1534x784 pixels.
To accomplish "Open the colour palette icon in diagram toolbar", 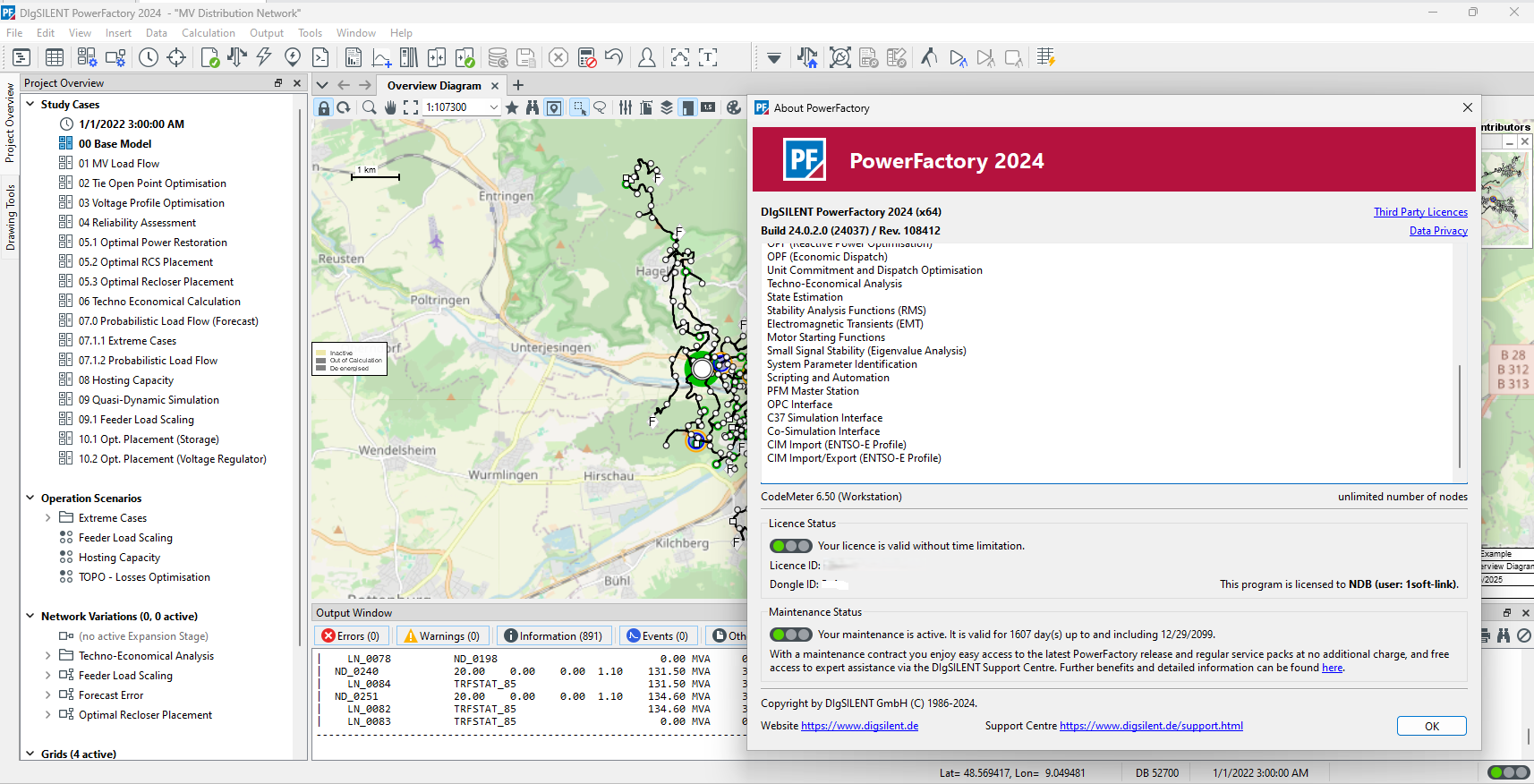I will point(734,107).
